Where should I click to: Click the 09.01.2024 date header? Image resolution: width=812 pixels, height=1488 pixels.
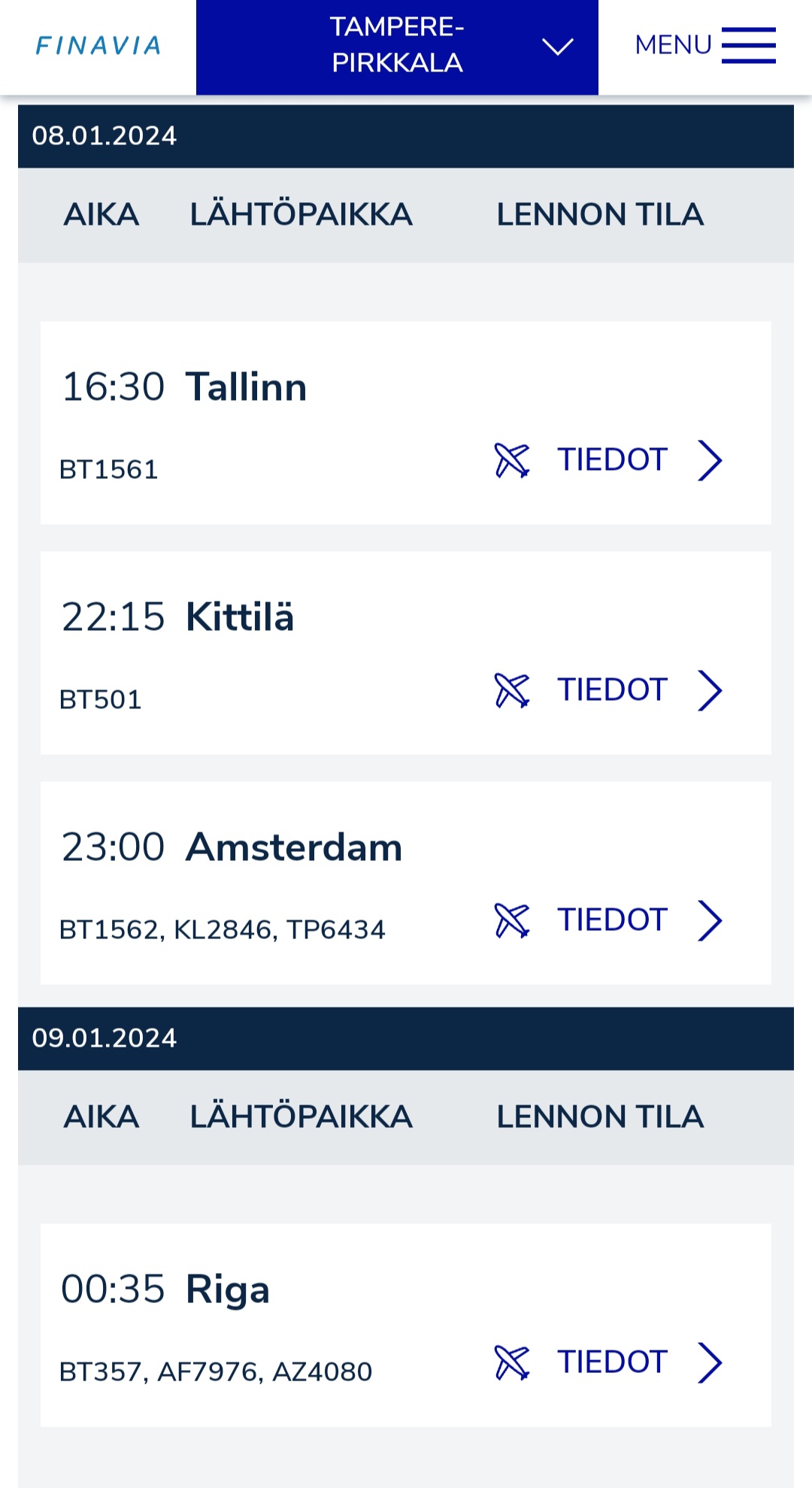(x=105, y=1038)
